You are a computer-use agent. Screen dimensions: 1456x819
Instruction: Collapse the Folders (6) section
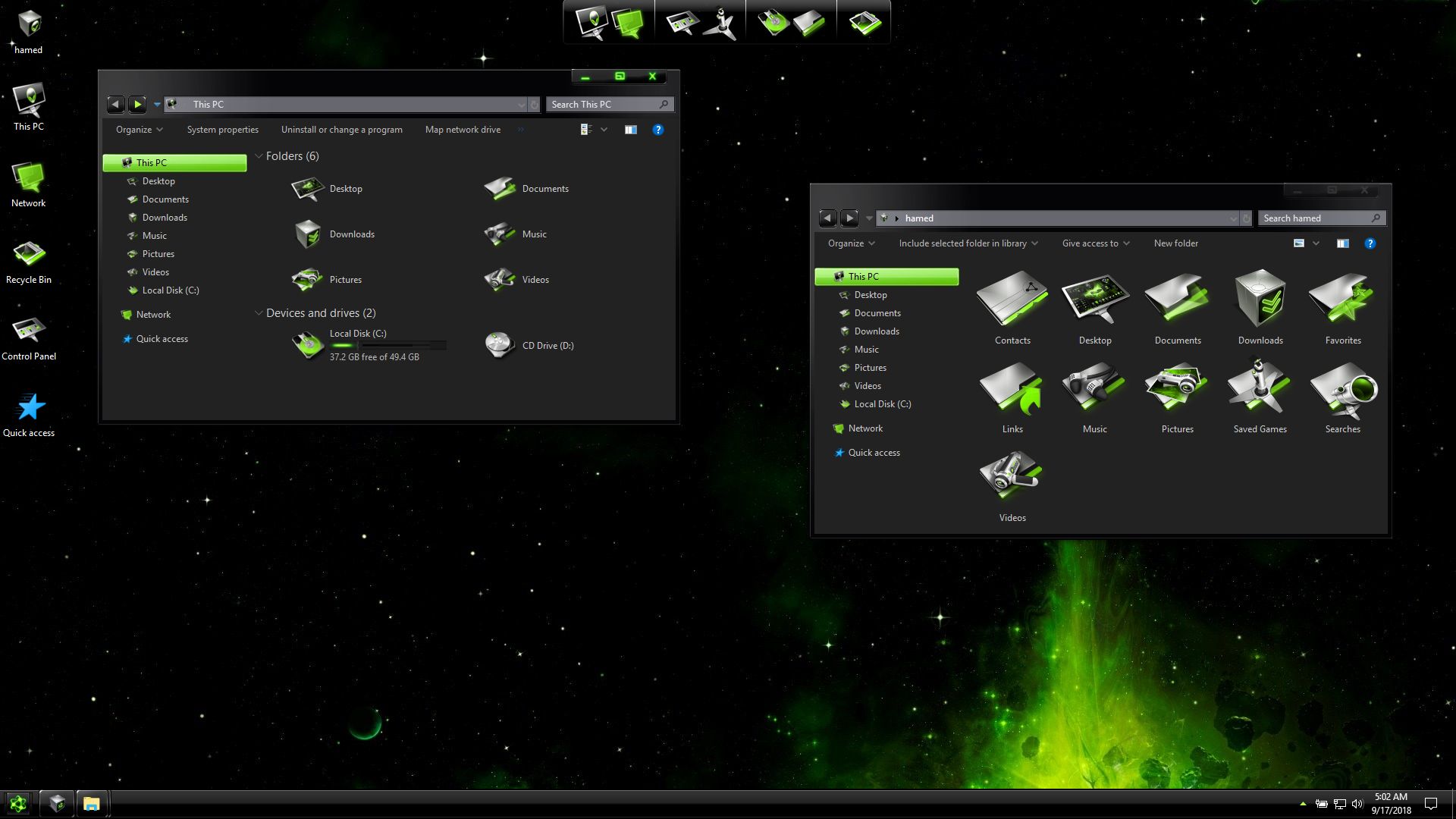pyautogui.click(x=259, y=156)
